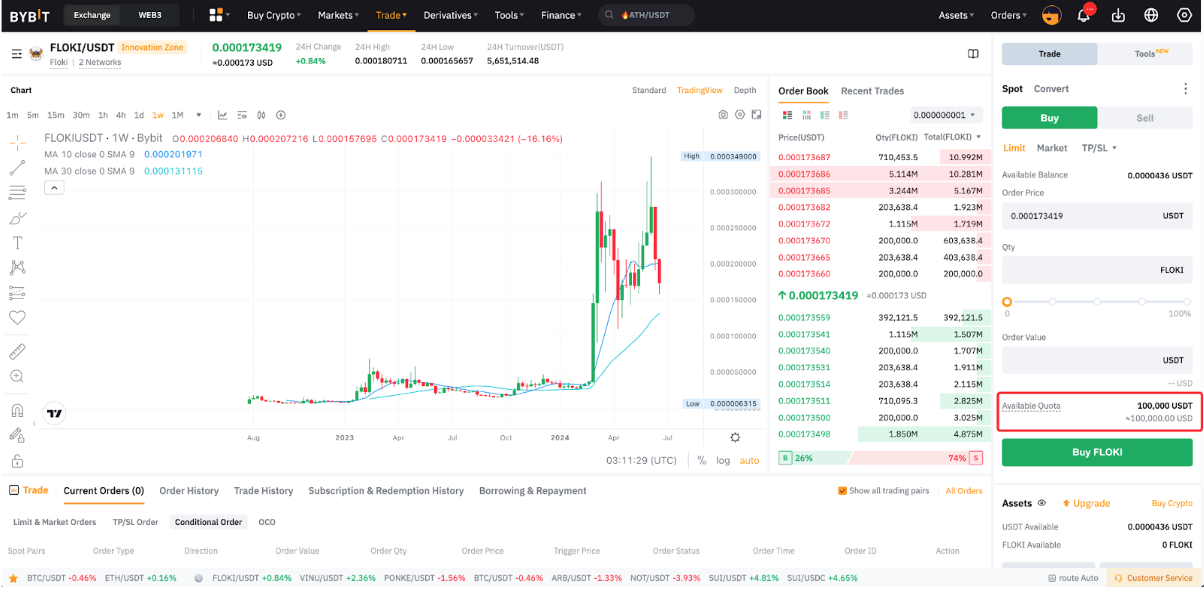Toggle log scale on chart
The height and width of the screenshot is (592, 1204).
point(723,461)
